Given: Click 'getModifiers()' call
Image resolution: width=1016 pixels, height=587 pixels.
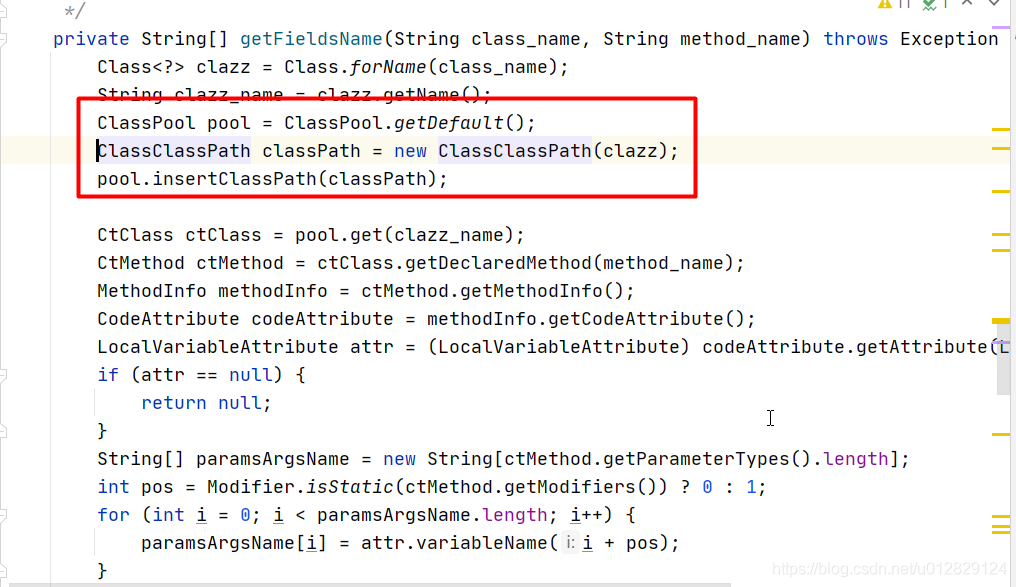Looking at the screenshot, I should pyautogui.click(x=580, y=487).
